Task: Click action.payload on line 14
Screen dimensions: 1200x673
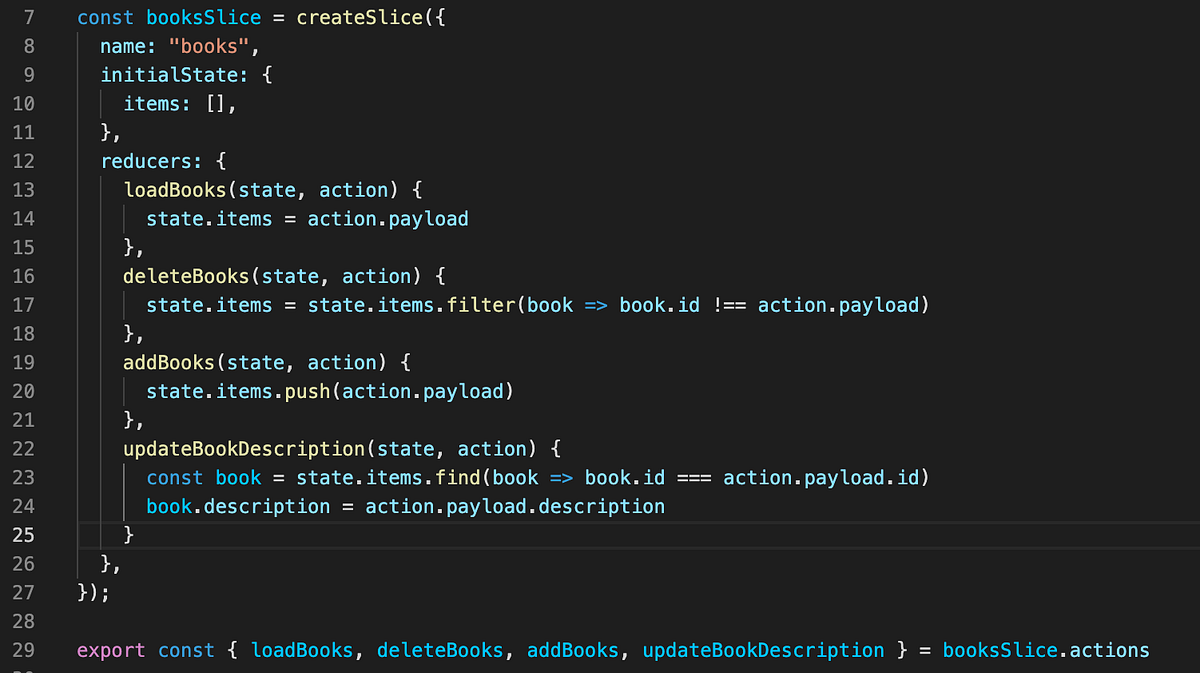Action: [386, 218]
